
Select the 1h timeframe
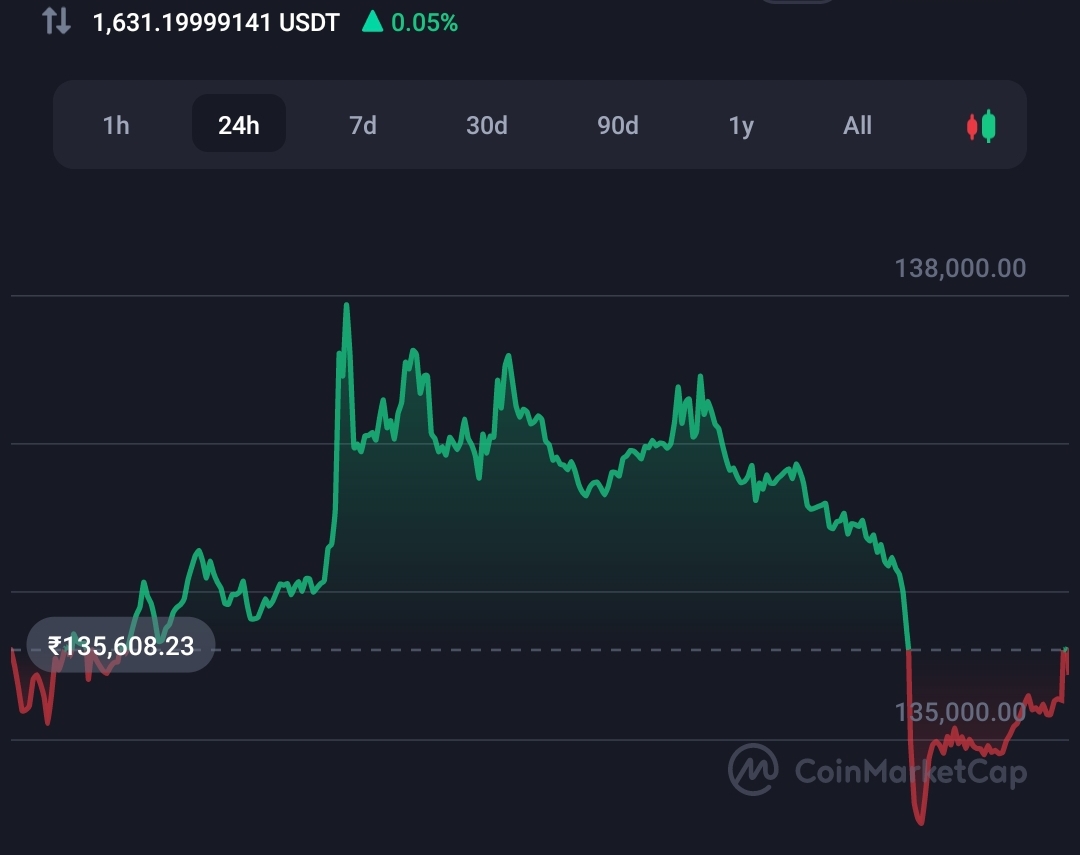pos(116,125)
